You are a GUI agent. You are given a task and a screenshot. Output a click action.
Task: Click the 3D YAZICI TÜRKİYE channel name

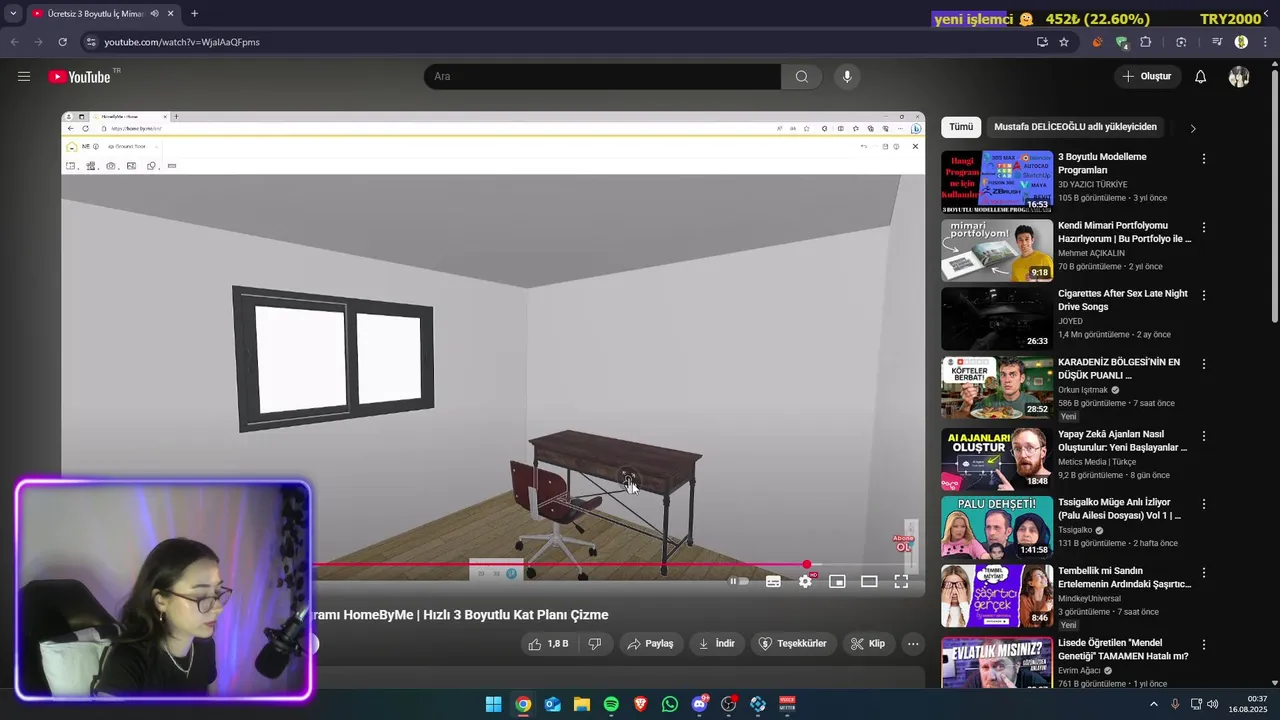1092,185
